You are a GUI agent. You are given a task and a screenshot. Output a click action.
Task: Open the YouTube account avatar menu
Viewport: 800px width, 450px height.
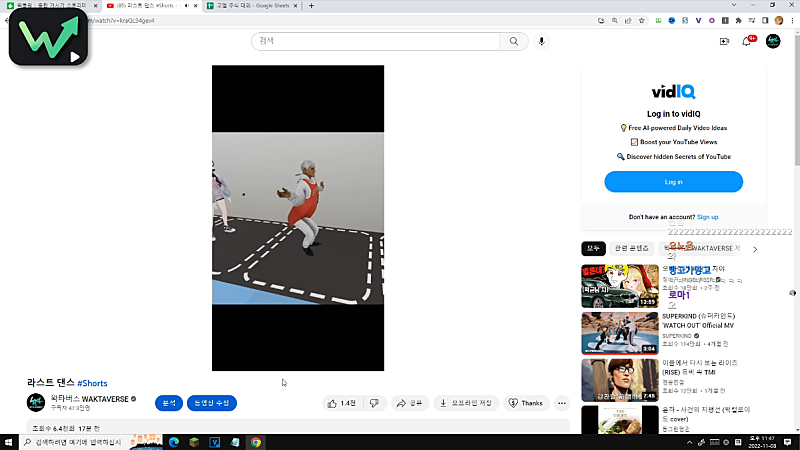(773, 41)
